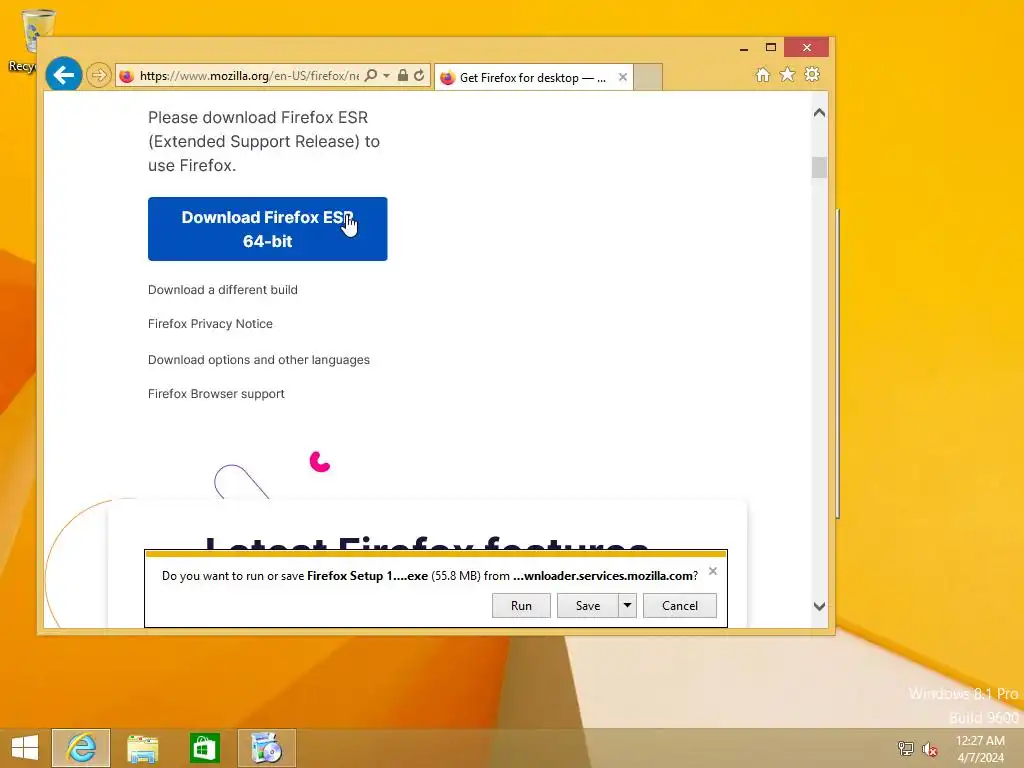
Task: Open the Download a different build link
Action: (223, 289)
